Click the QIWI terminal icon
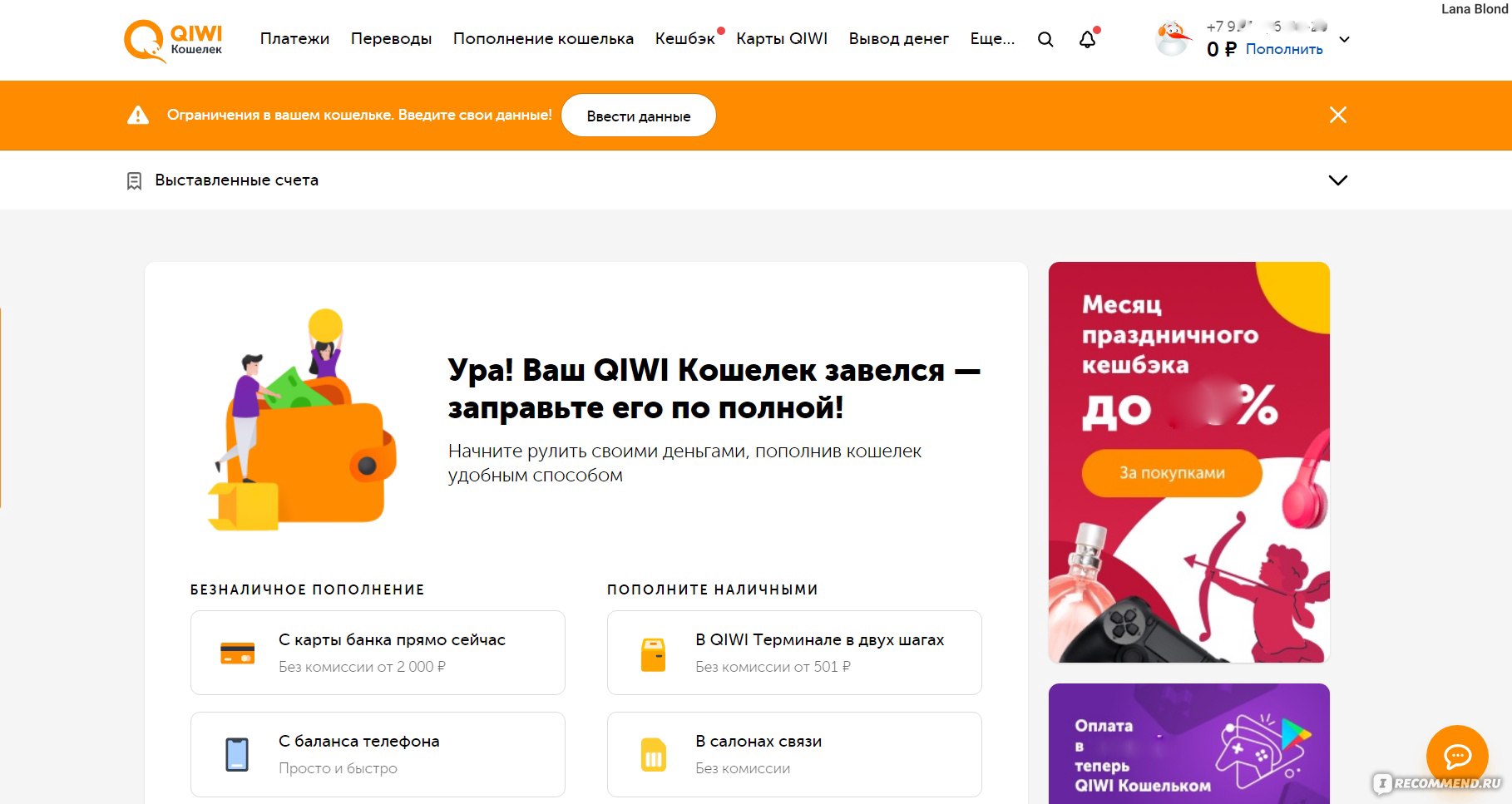This screenshot has width=1512, height=804. [x=654, y=654]
